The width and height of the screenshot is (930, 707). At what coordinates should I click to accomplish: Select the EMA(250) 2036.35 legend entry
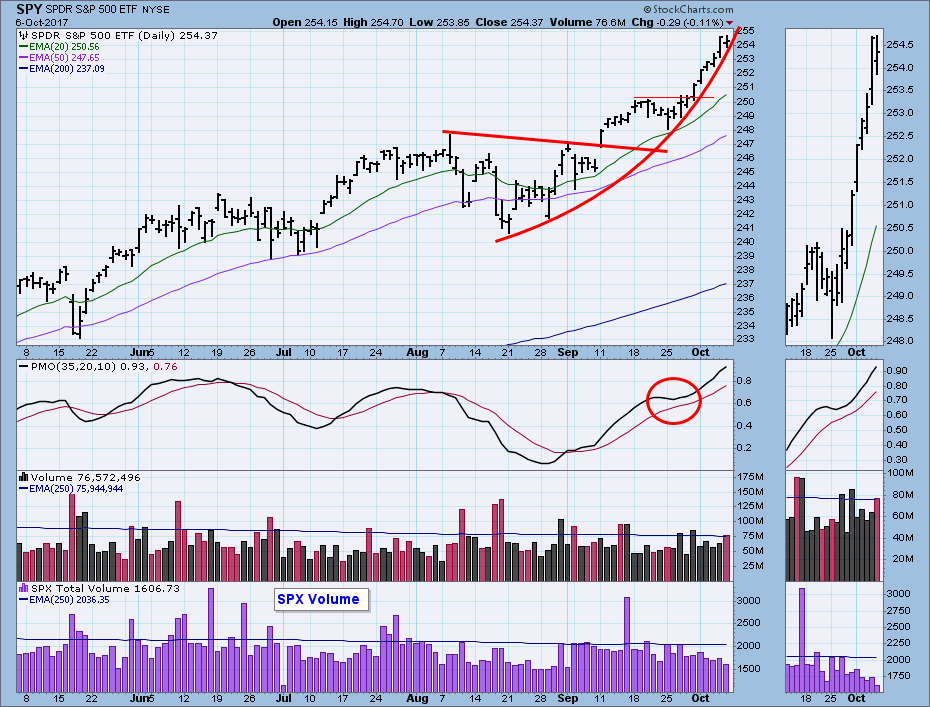(x=65, y=600)
